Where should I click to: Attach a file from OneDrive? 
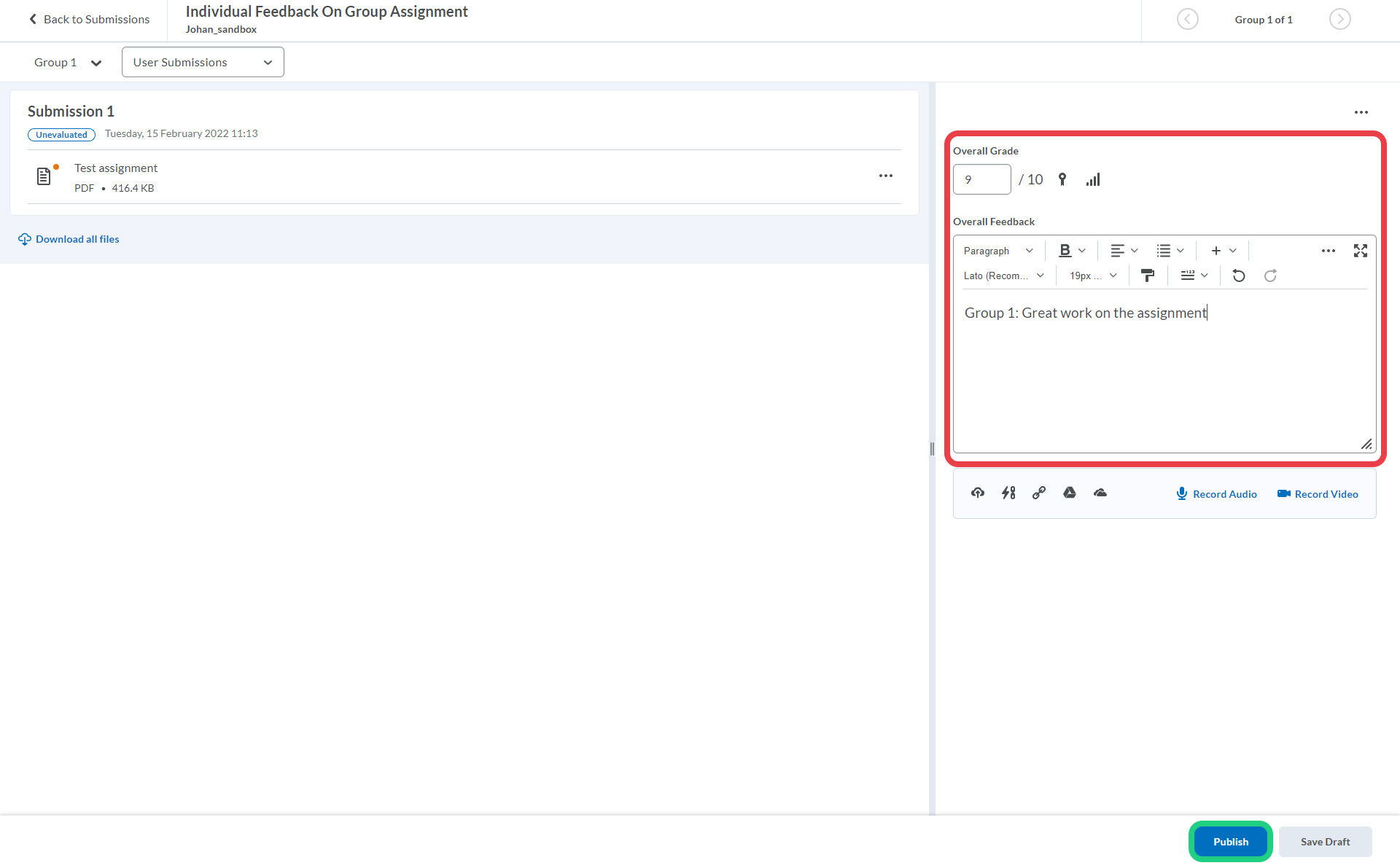(1100, 493)
